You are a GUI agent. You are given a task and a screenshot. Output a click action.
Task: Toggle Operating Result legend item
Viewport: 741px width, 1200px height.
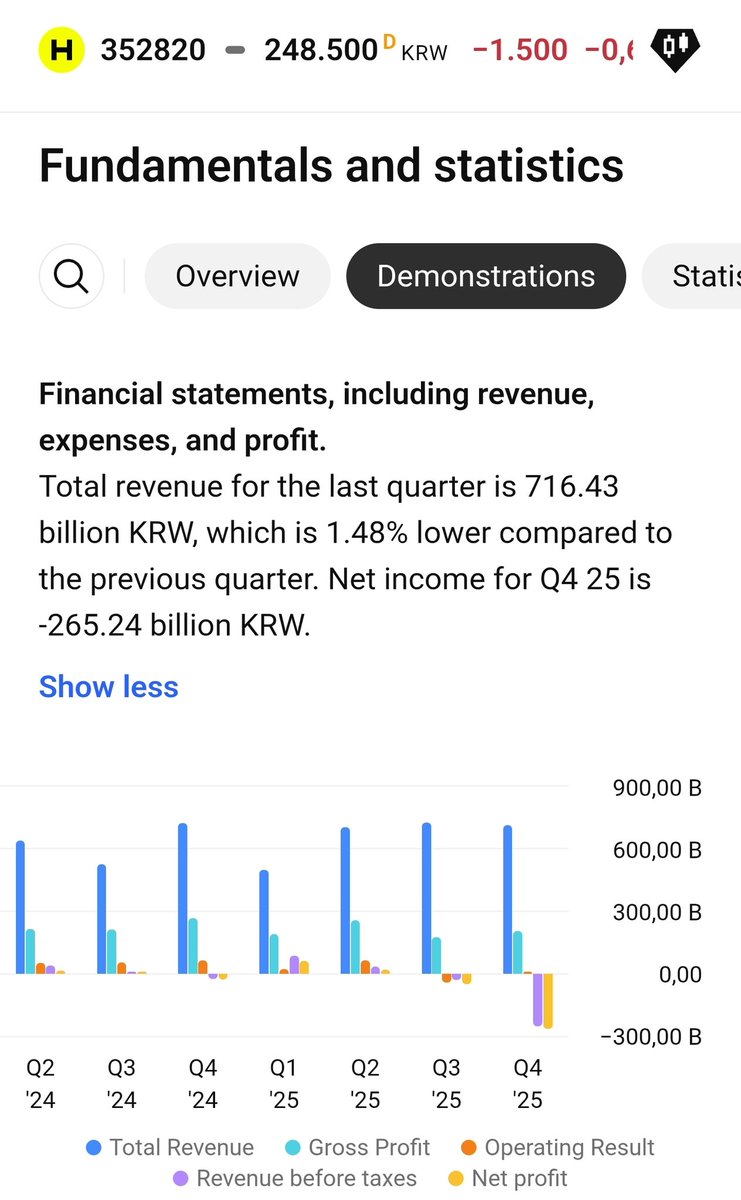(x=558, y=1147)
